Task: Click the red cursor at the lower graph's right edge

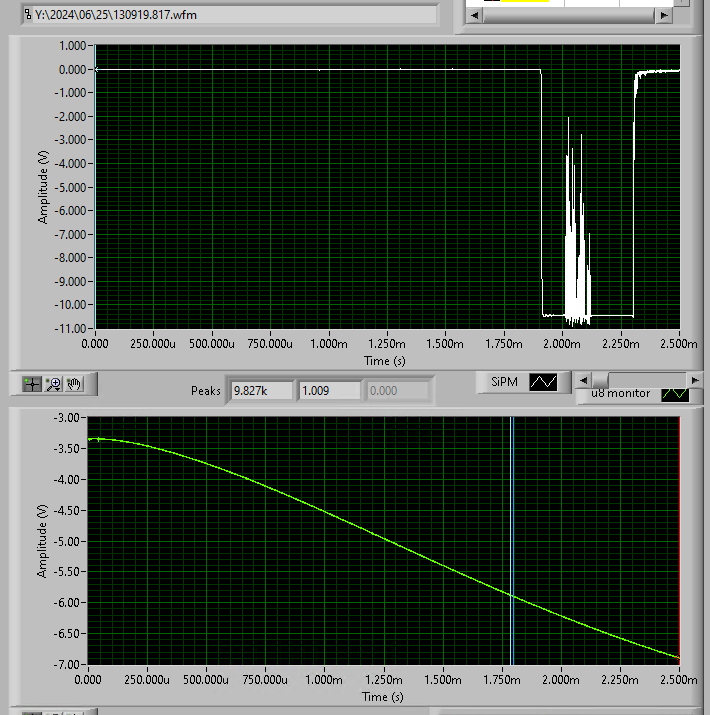Action: pyautogui.click(x=679, y=540)
